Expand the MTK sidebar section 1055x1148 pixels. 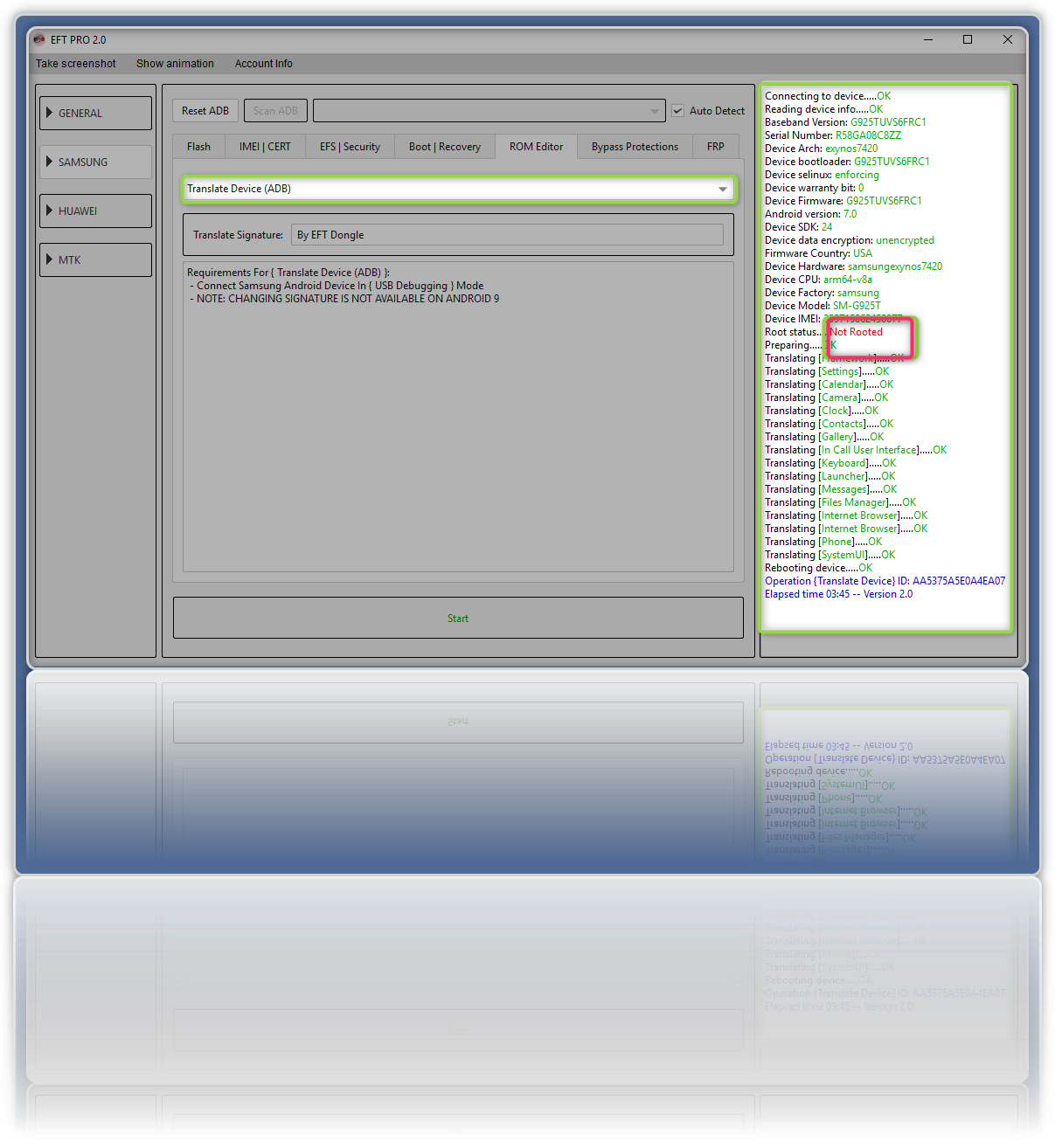[95, 259]
